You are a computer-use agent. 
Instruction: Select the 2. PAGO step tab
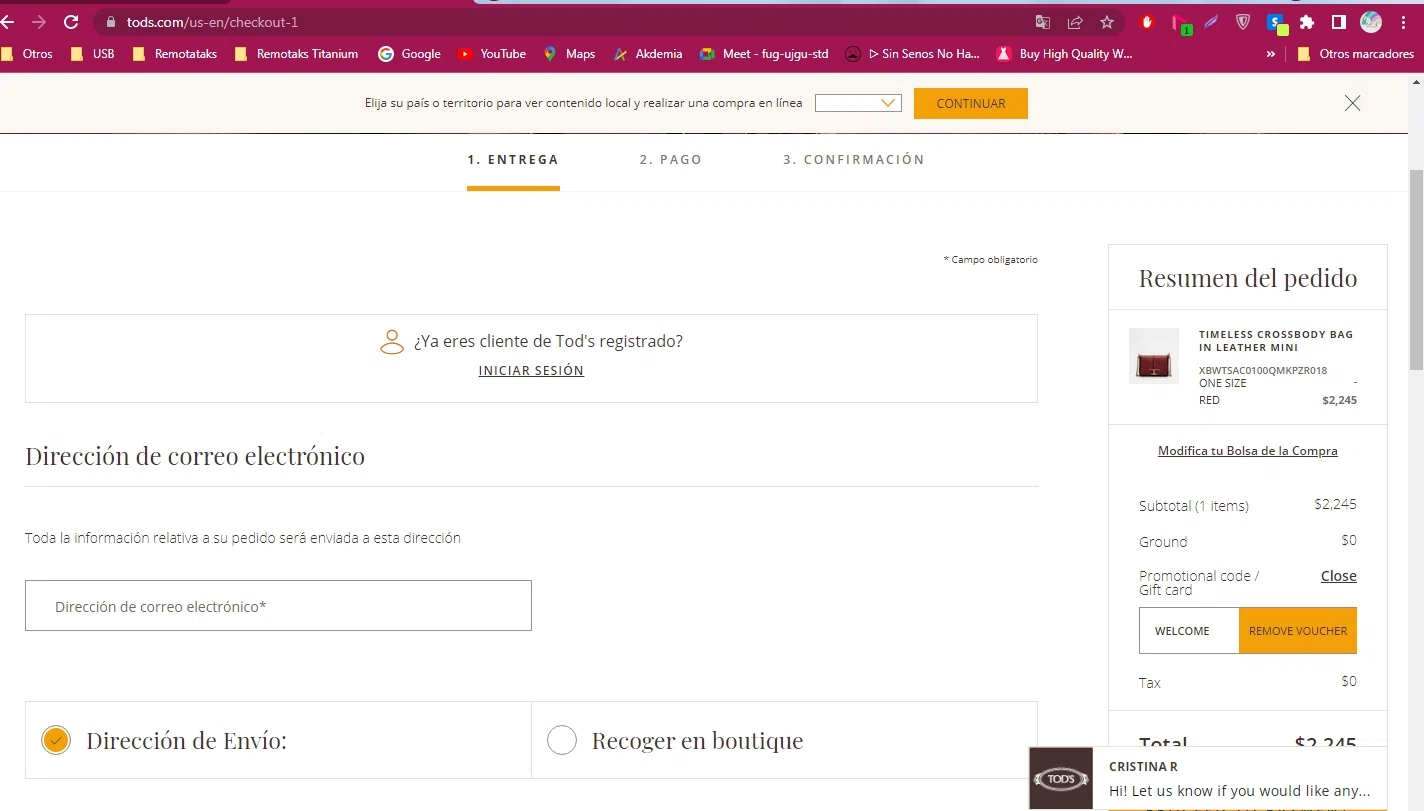click(x=671, y=160)
